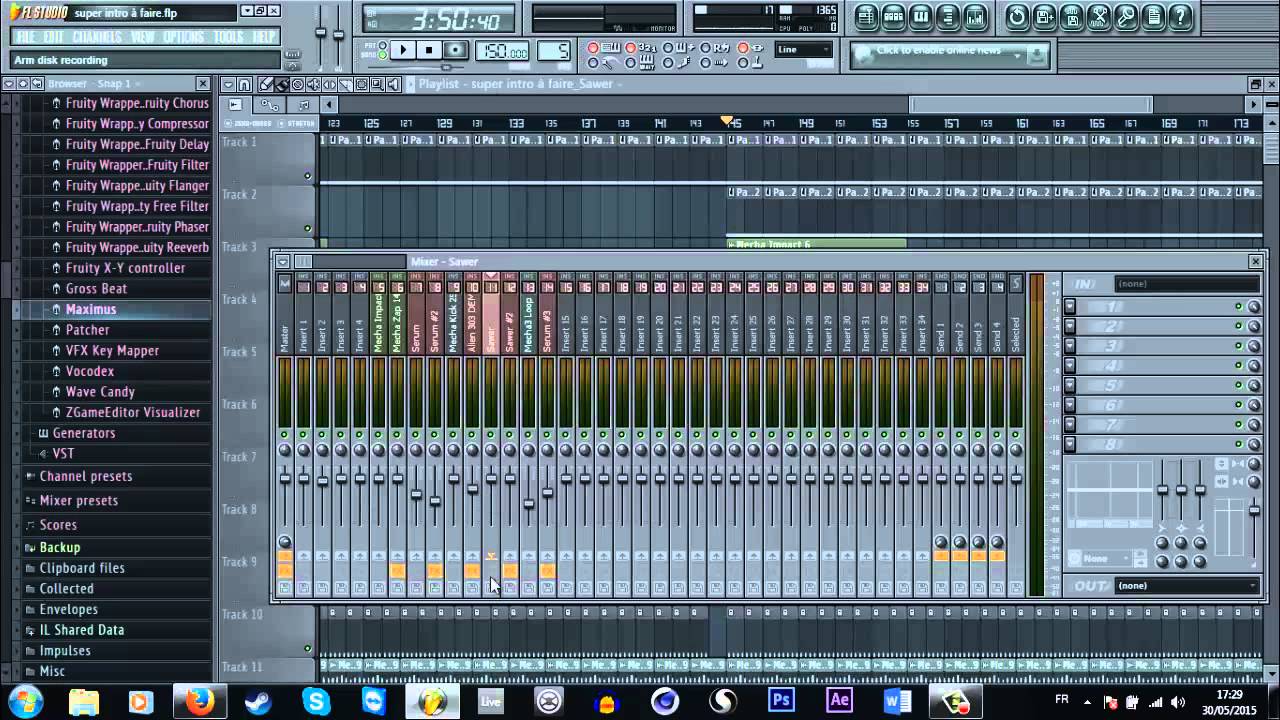Click the Stop transport button
This screenshot has height=720, width=1280.
[429, 50]
